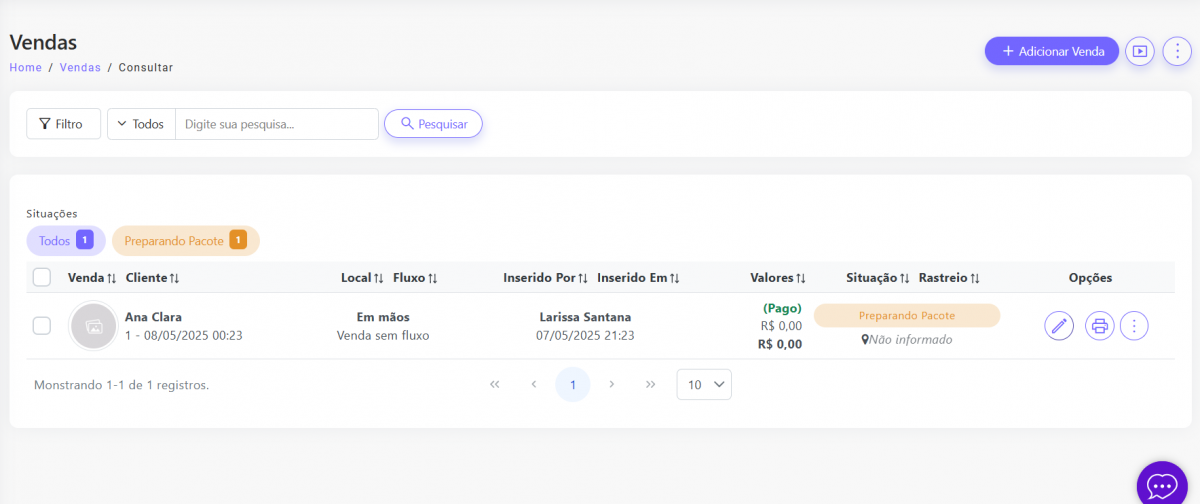Open the chat support bubble
The width and height of the screenshot is (1200, 504).
click(x=1161, y=485)
